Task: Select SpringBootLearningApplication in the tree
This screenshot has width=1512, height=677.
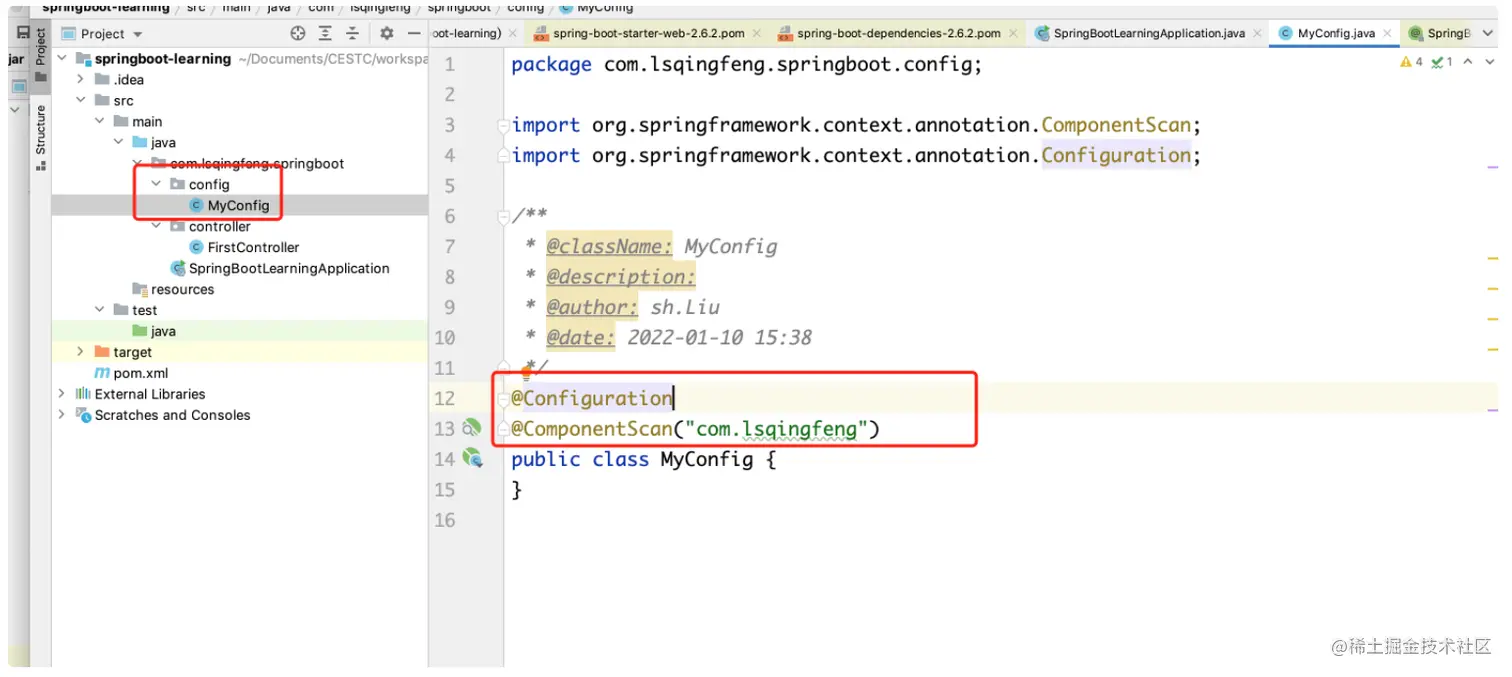Action: pos(289,268)
